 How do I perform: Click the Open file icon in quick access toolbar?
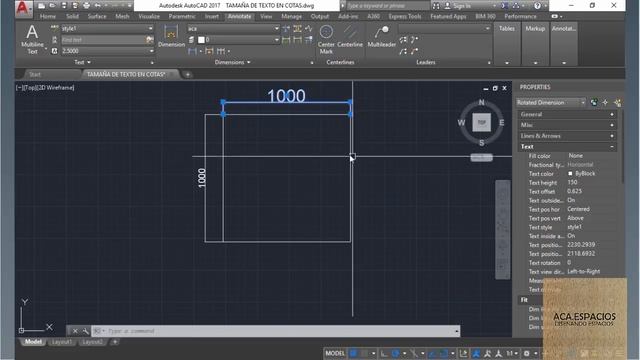pyautogui.click(x=53, y=6)
